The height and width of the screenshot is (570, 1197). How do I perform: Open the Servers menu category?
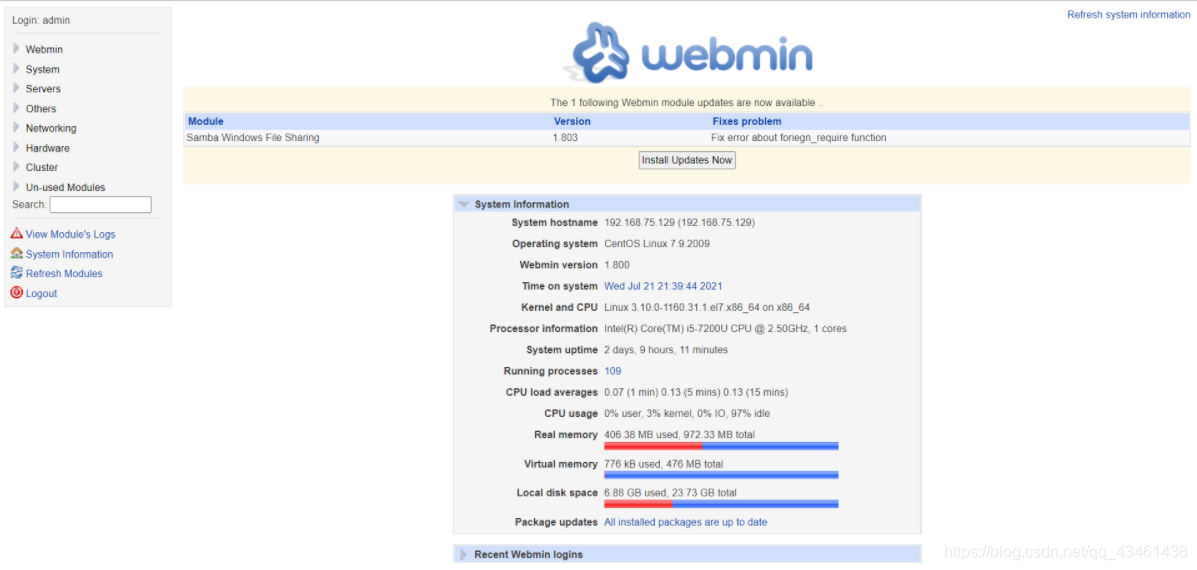click(44, 89)
